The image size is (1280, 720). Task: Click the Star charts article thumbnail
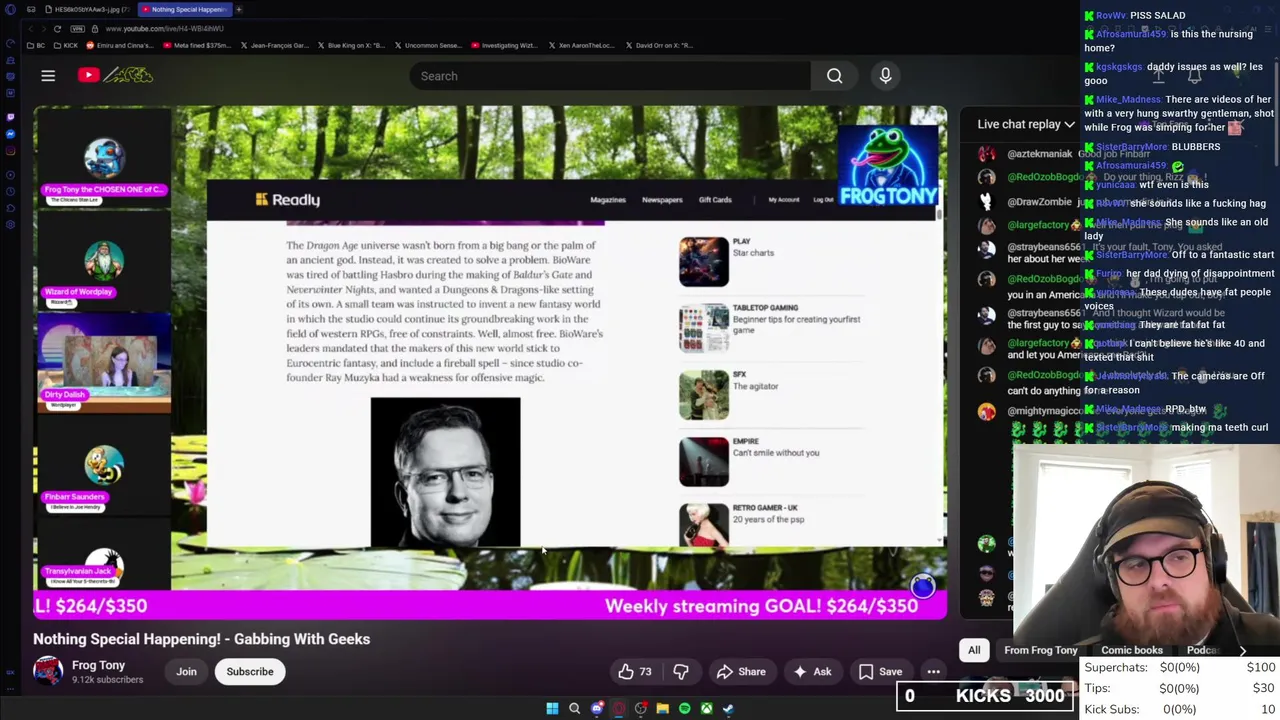(x=704, y=262)
